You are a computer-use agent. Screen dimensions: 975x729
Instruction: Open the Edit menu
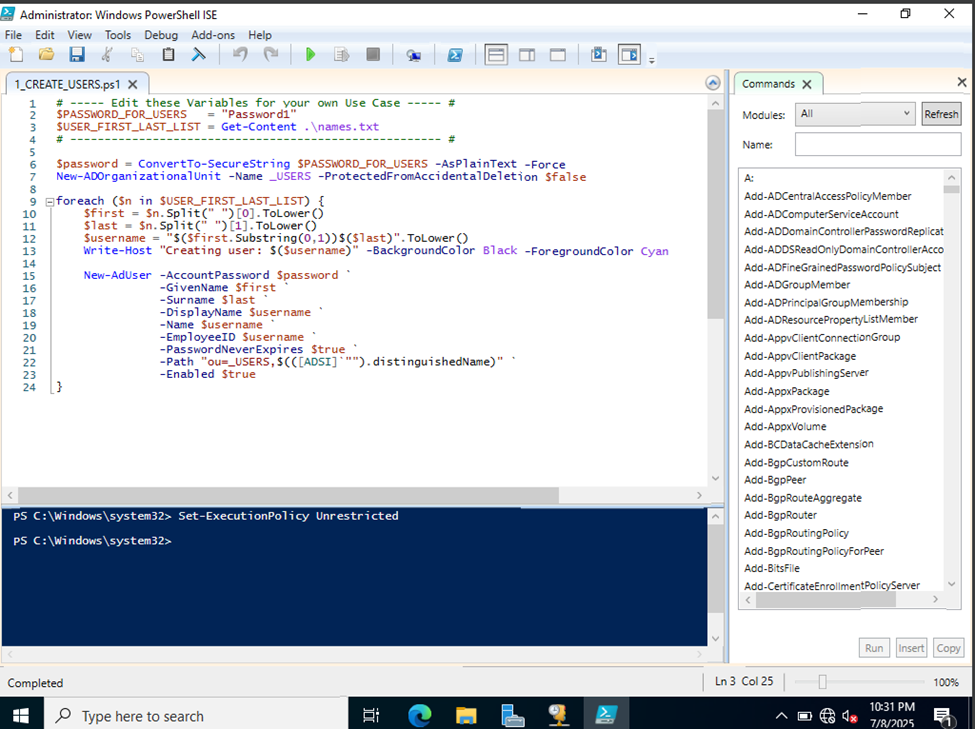(44, 35)
